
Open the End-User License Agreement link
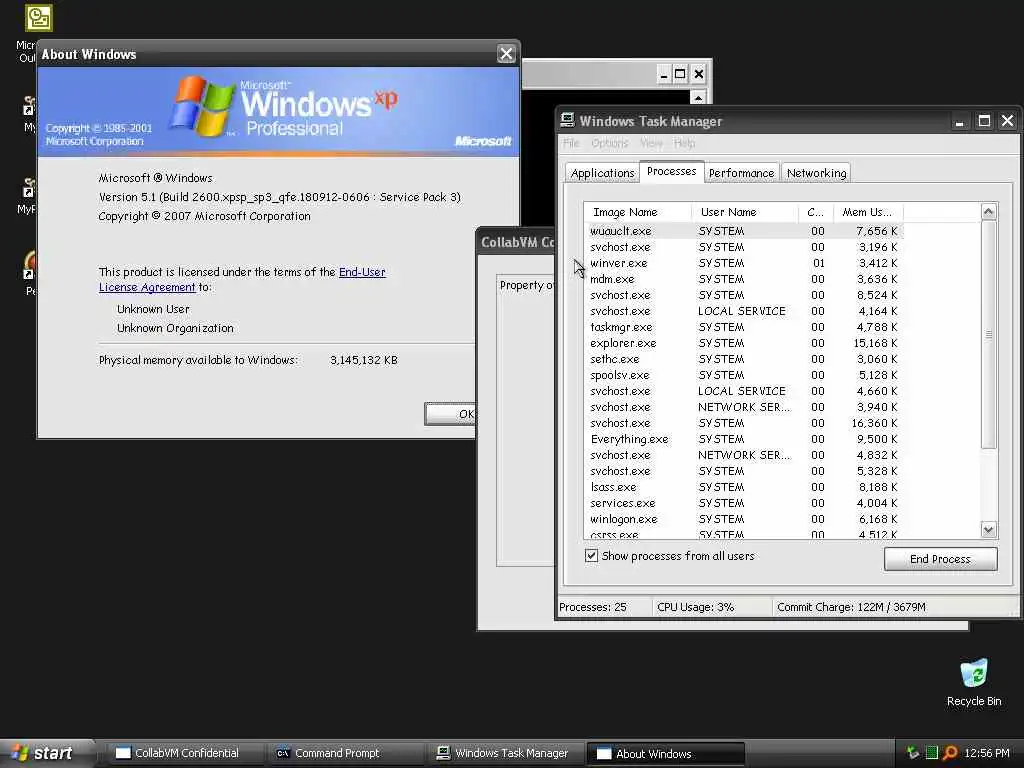[x=242, y=280]
